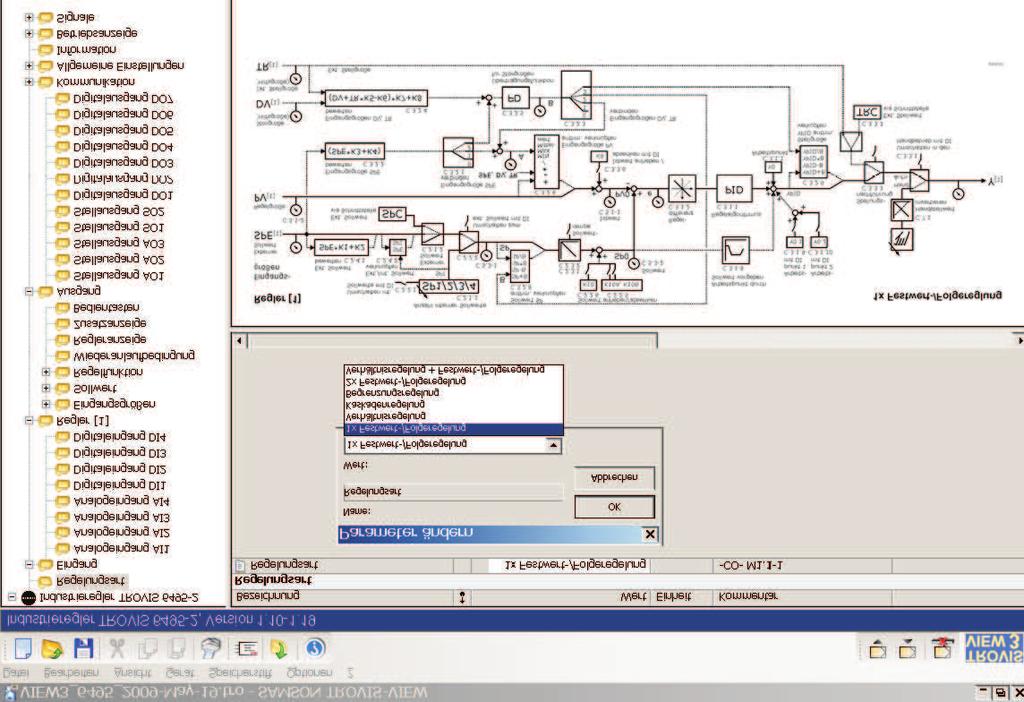Viewport: 1024px width, 702px height.
Task: Click the Cut scissors icon
Action: click(117, 648)
